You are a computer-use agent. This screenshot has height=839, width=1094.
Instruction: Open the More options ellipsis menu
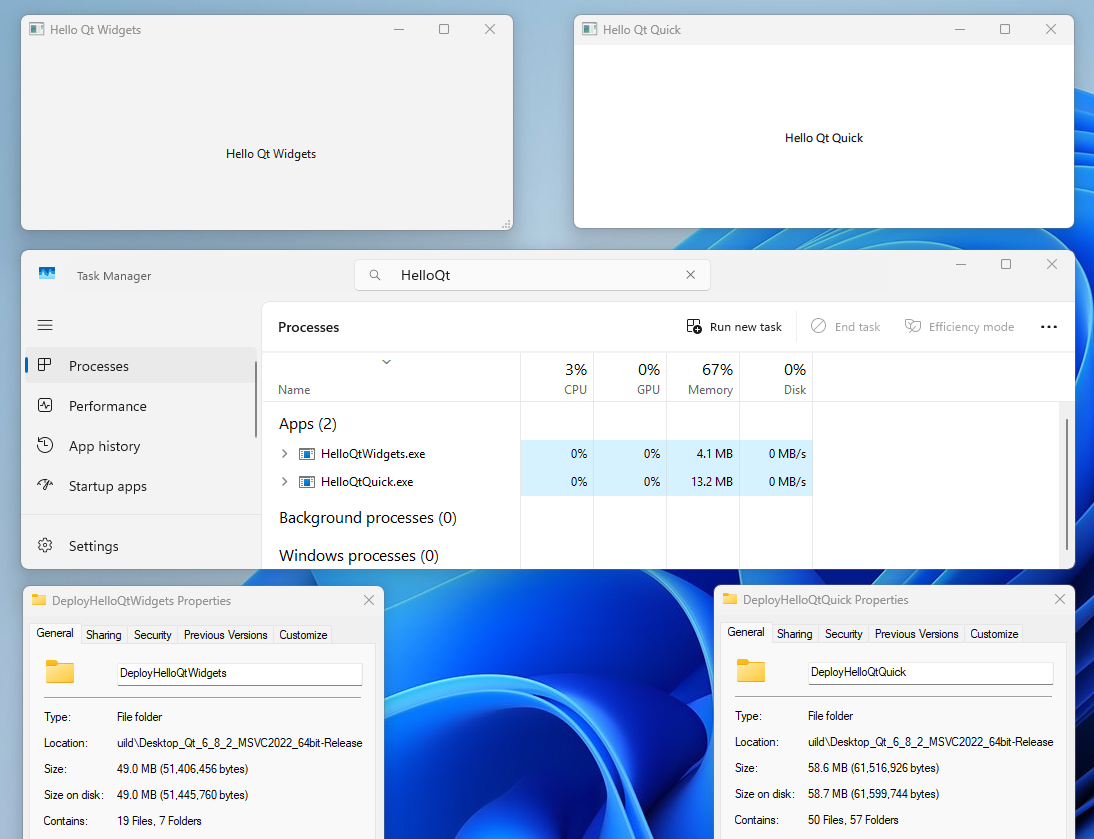click(x=1048, y=326)
